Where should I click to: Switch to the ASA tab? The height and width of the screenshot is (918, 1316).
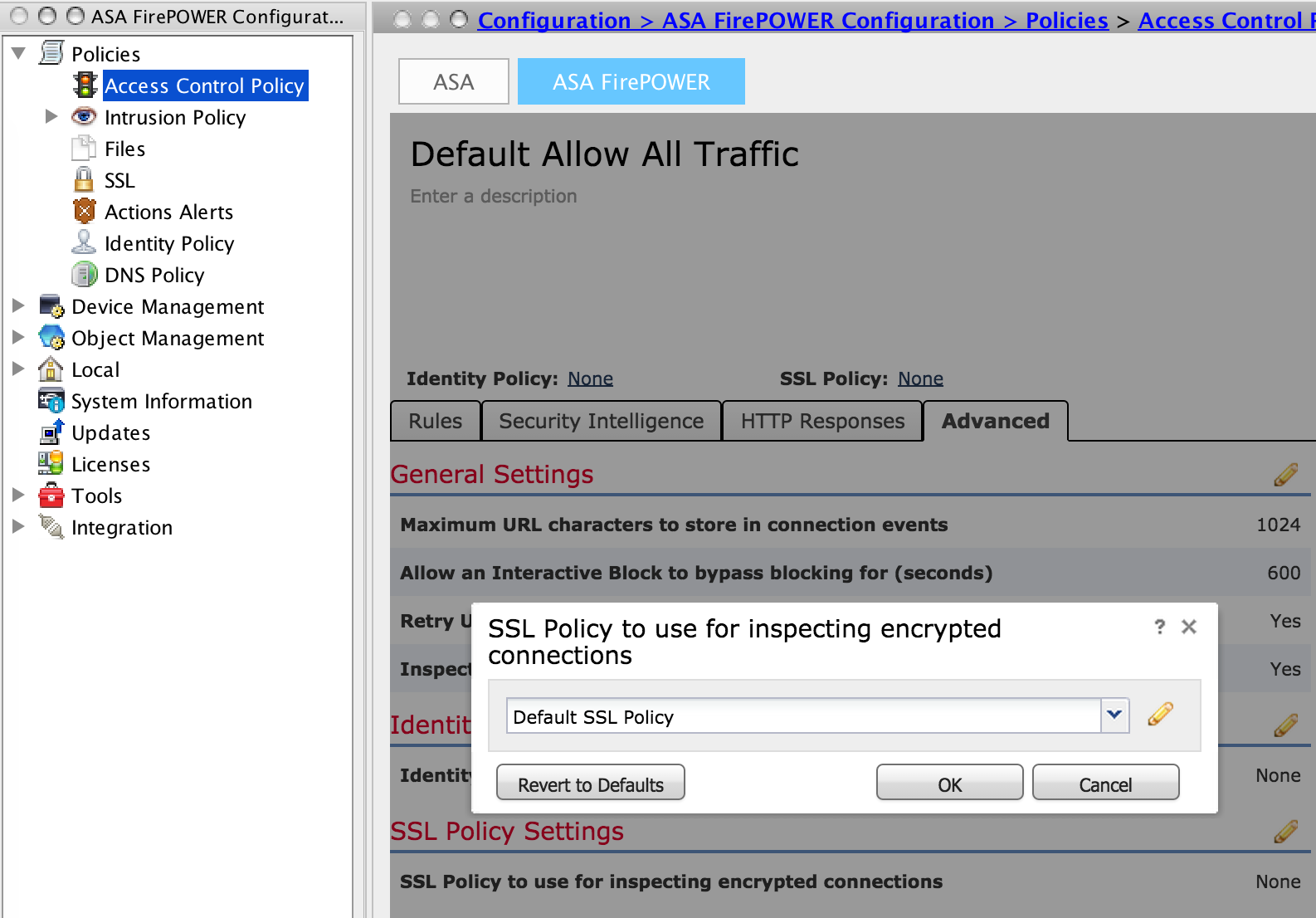[454, 81]
